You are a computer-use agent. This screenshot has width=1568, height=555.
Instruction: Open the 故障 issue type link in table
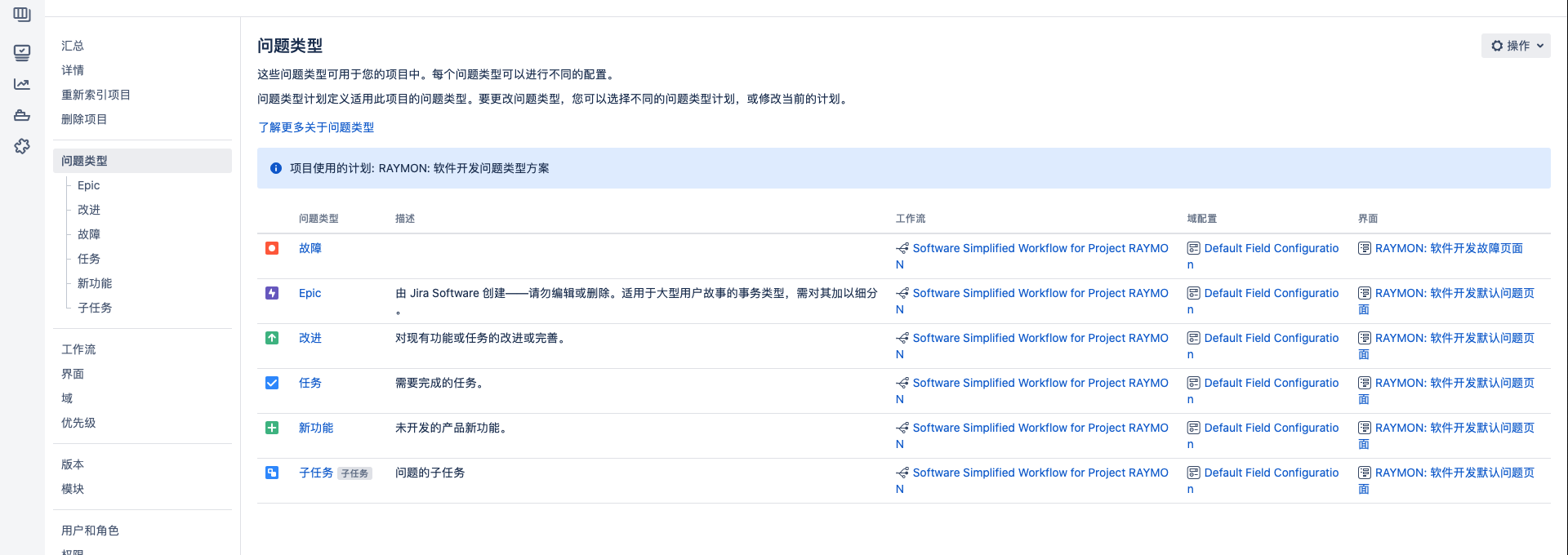point(310,248)
